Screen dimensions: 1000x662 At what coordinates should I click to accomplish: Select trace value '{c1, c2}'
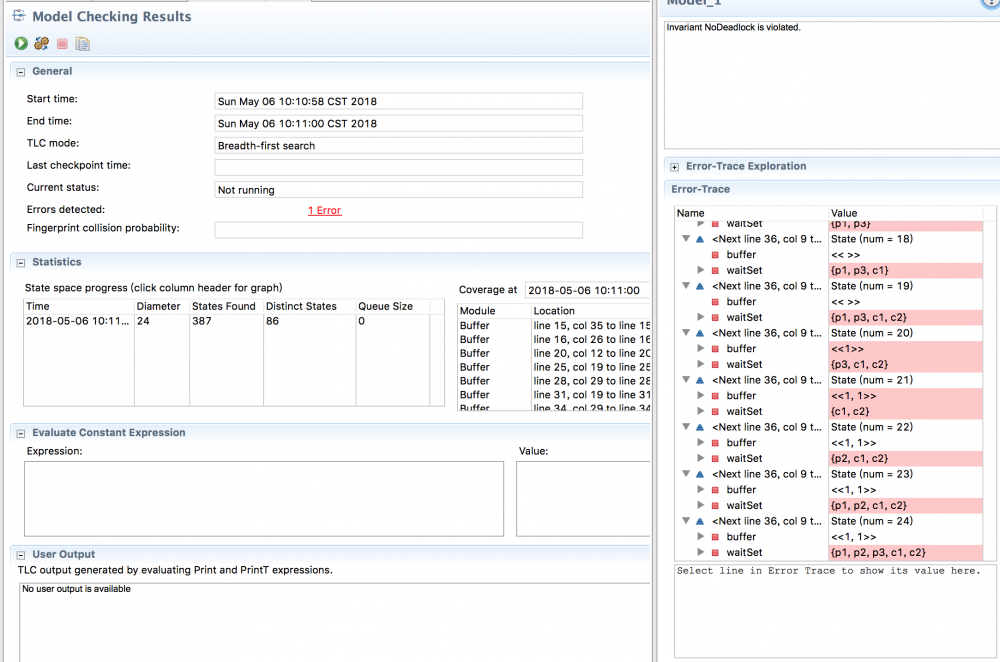point(905,412)
